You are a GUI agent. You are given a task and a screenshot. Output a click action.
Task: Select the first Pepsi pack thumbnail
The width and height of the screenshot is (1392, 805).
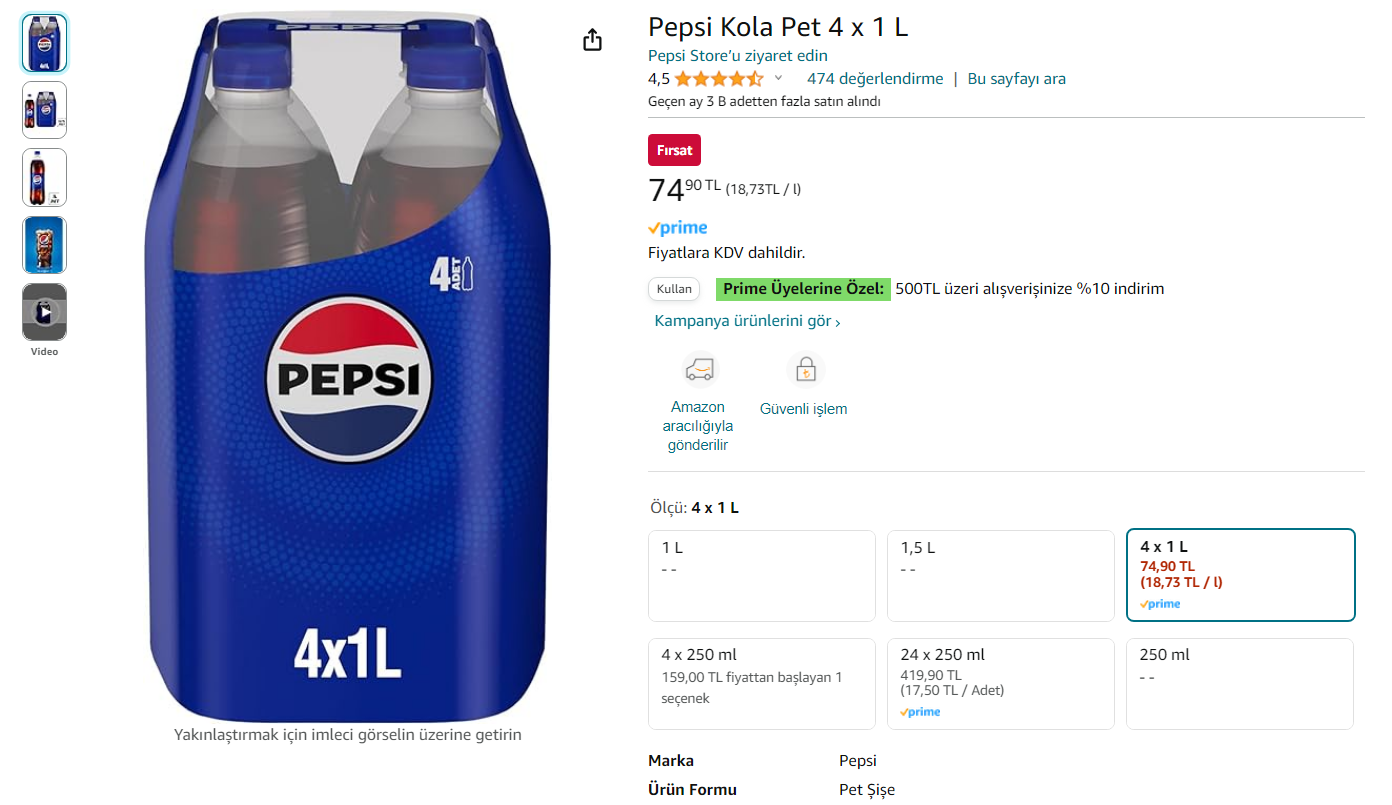click(x=44, y=43)
